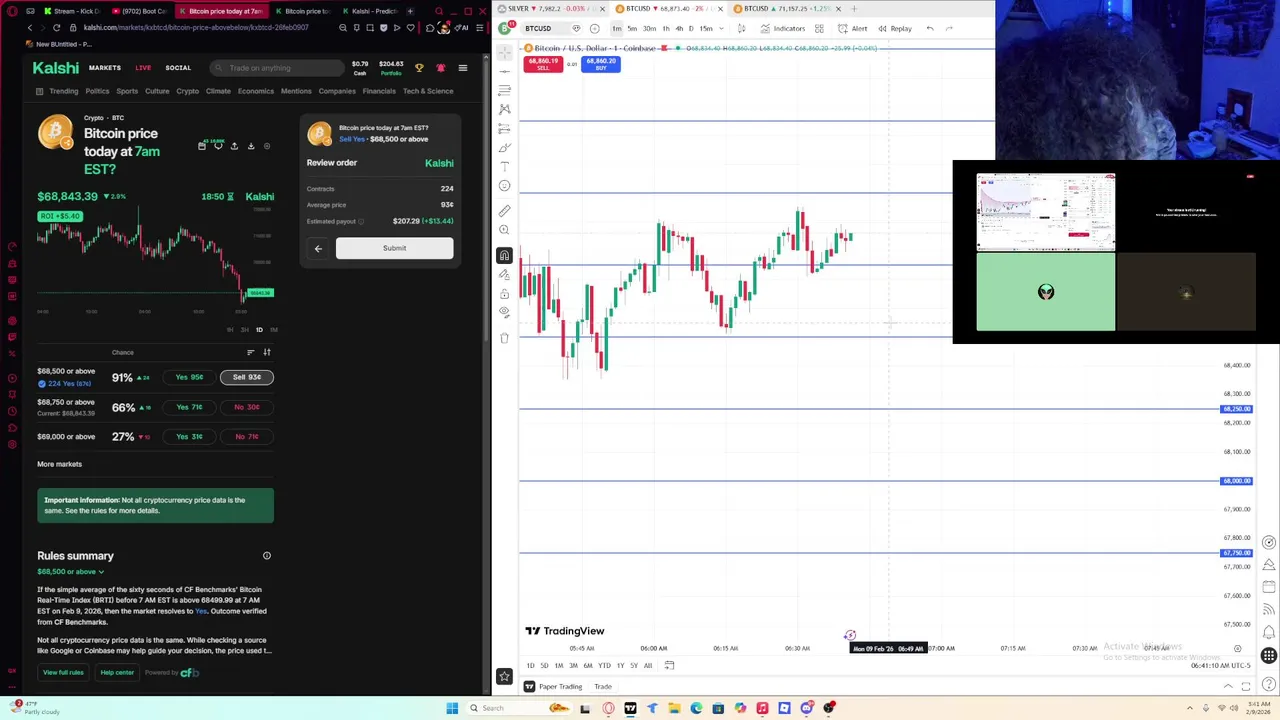Expand the $68,500 or above rules dropdown

71,571
